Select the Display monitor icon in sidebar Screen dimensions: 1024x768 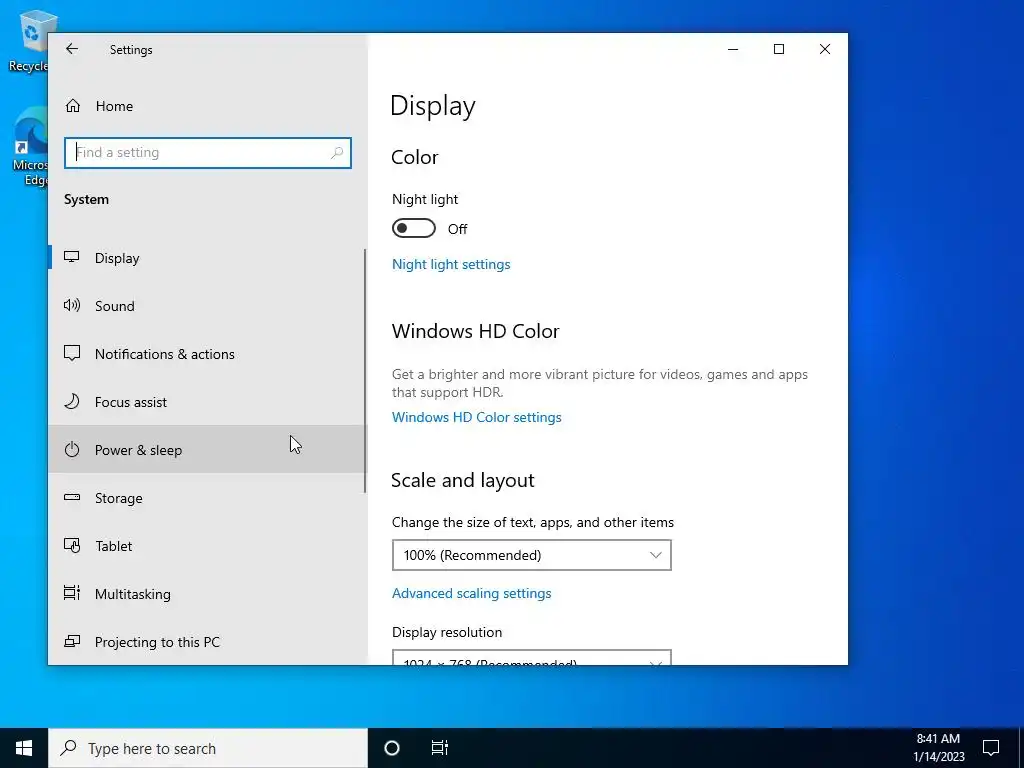click(x=72, y=257)
